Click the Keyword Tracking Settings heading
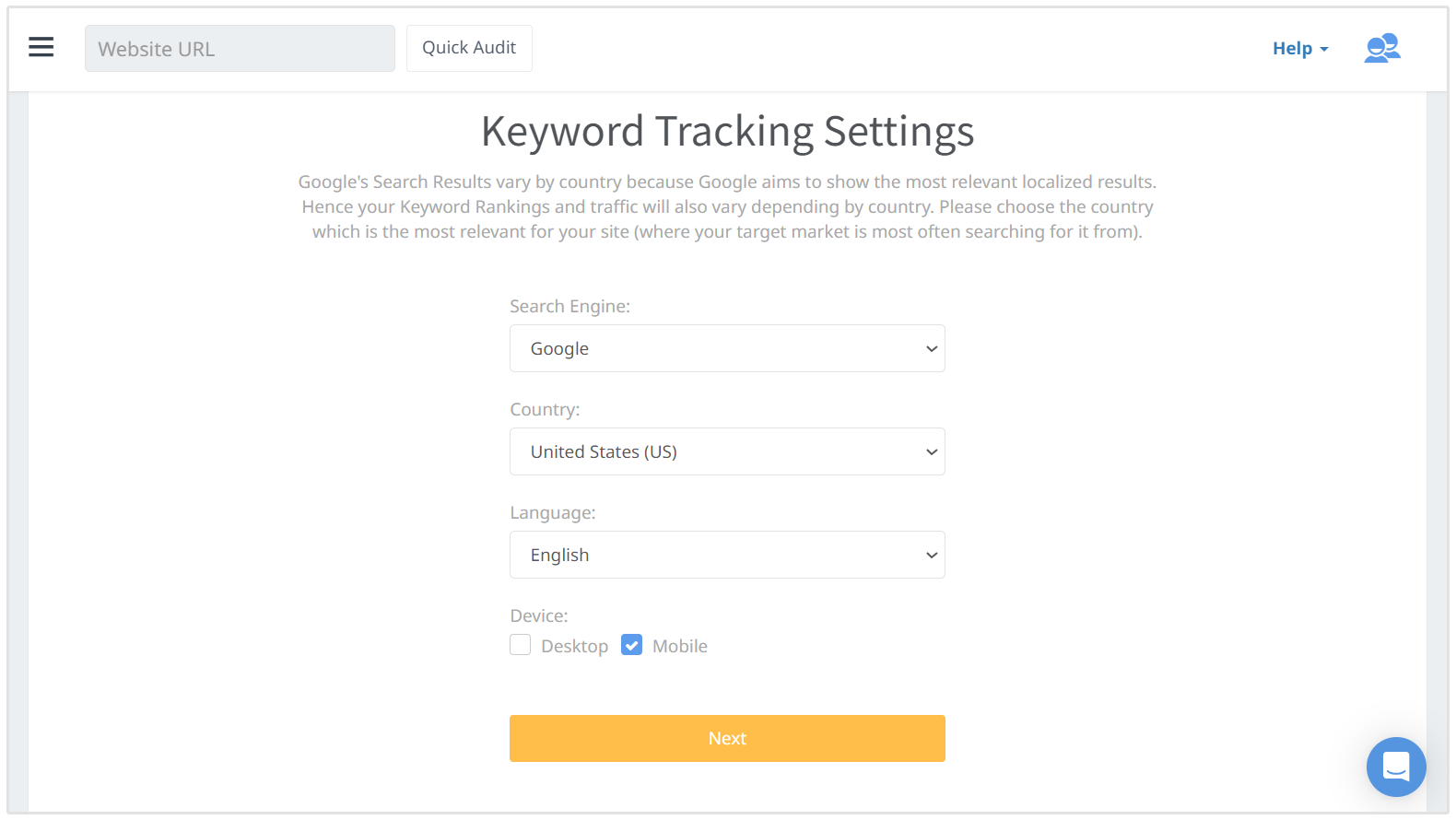The width and height of the screenshot is (1456, 820). 727,131
